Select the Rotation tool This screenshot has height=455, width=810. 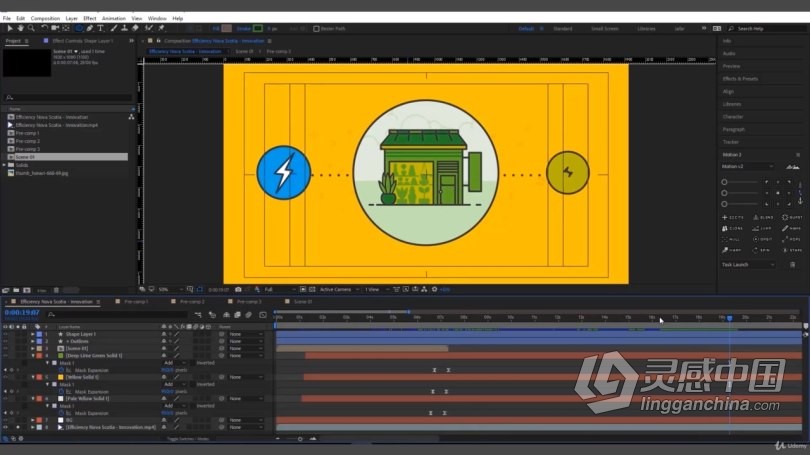tap(44, 28)
